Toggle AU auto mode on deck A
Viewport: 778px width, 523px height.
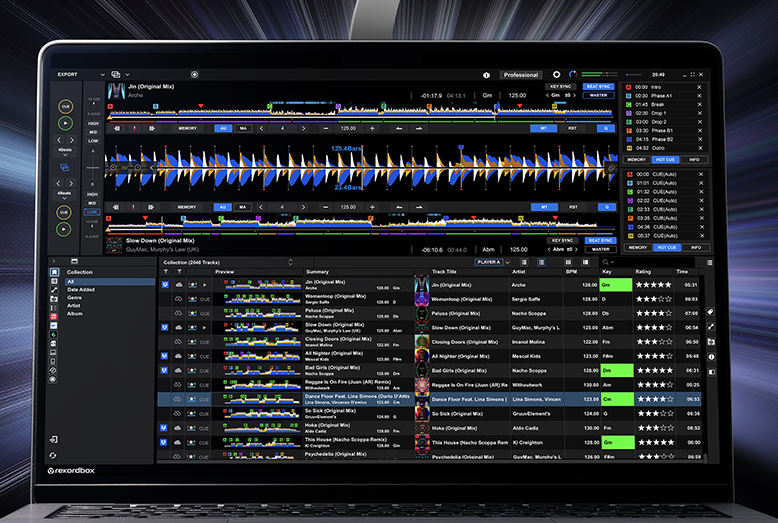pos(223,128)
